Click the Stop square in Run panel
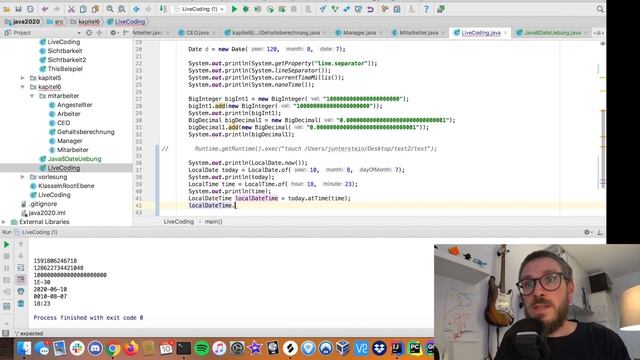This screenshot has width=640, height=360. 7,256
